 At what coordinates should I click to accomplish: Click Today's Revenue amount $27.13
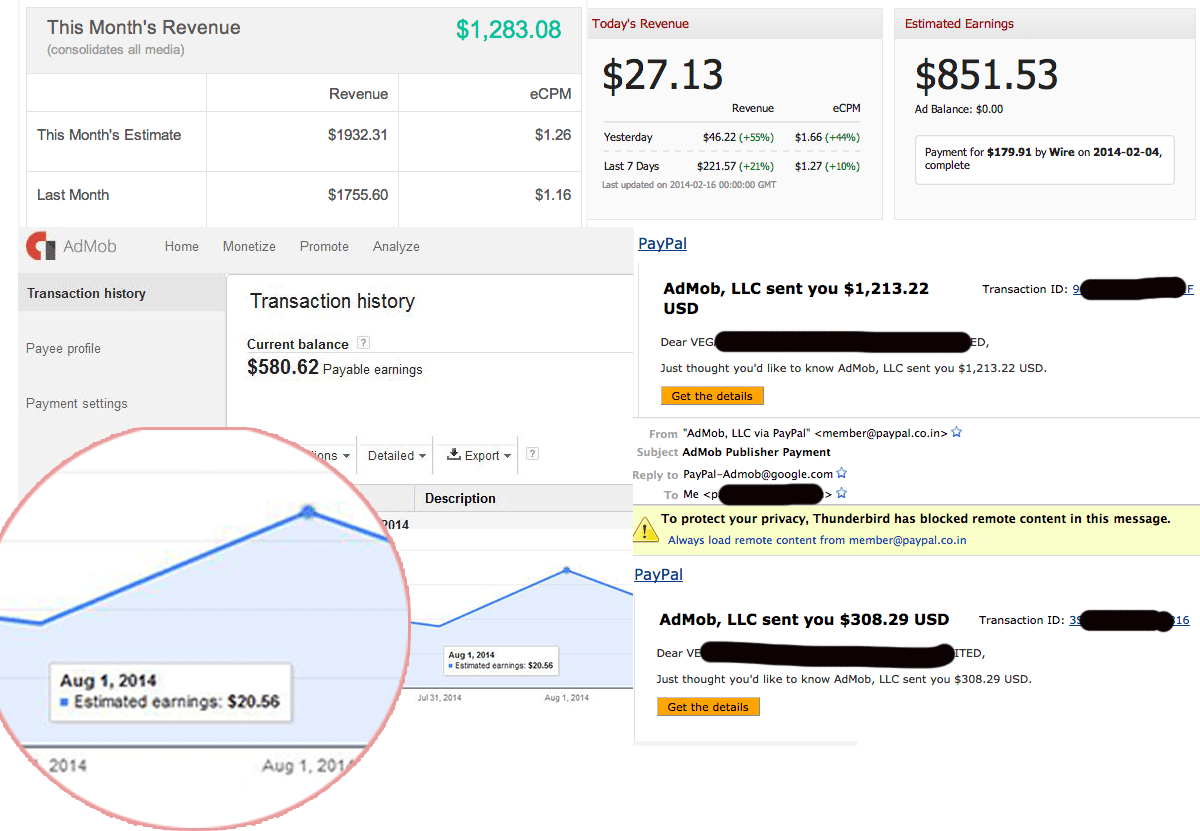[x=663, y=75]
